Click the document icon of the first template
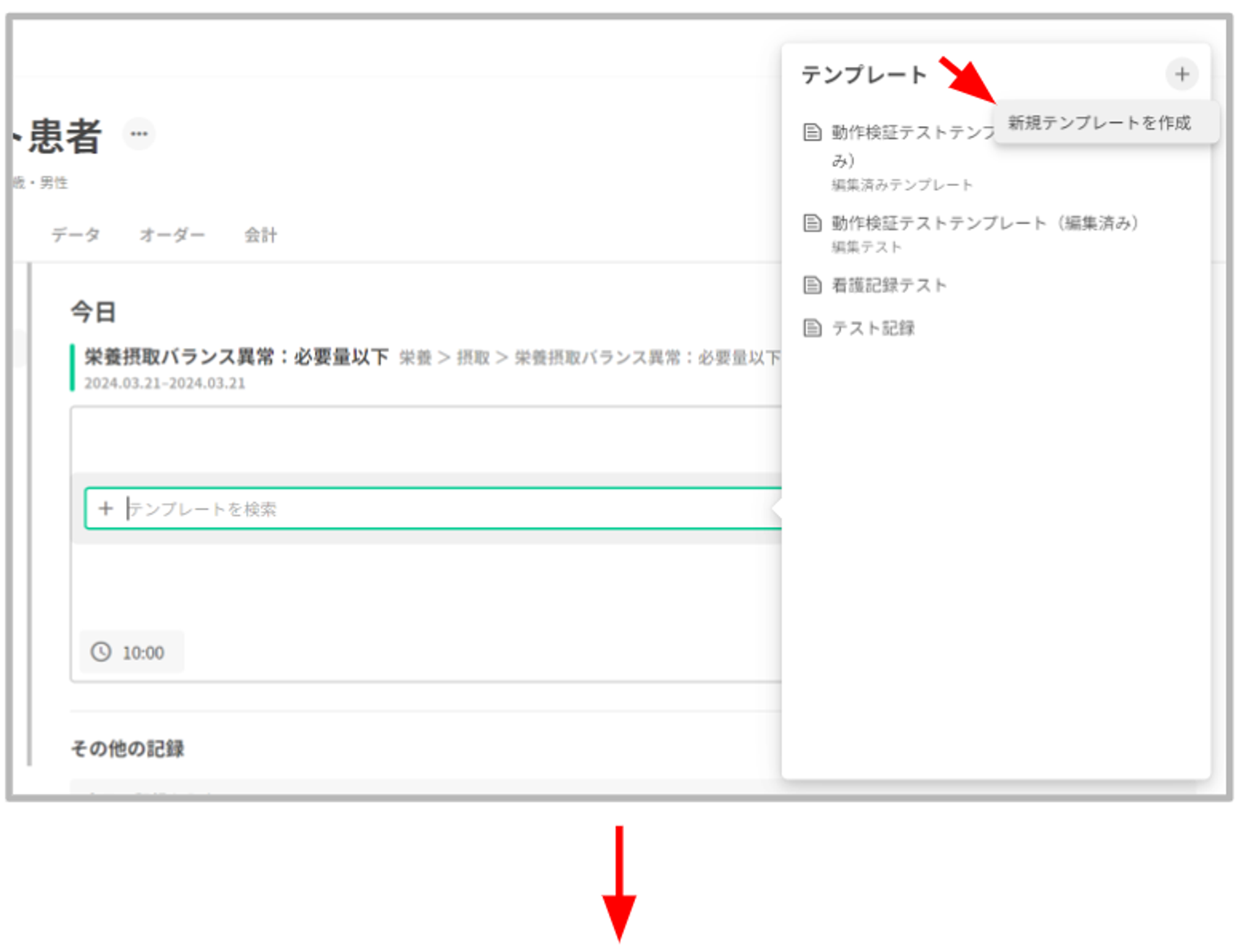Screen dimensions: 1237x952 point(812,132)
